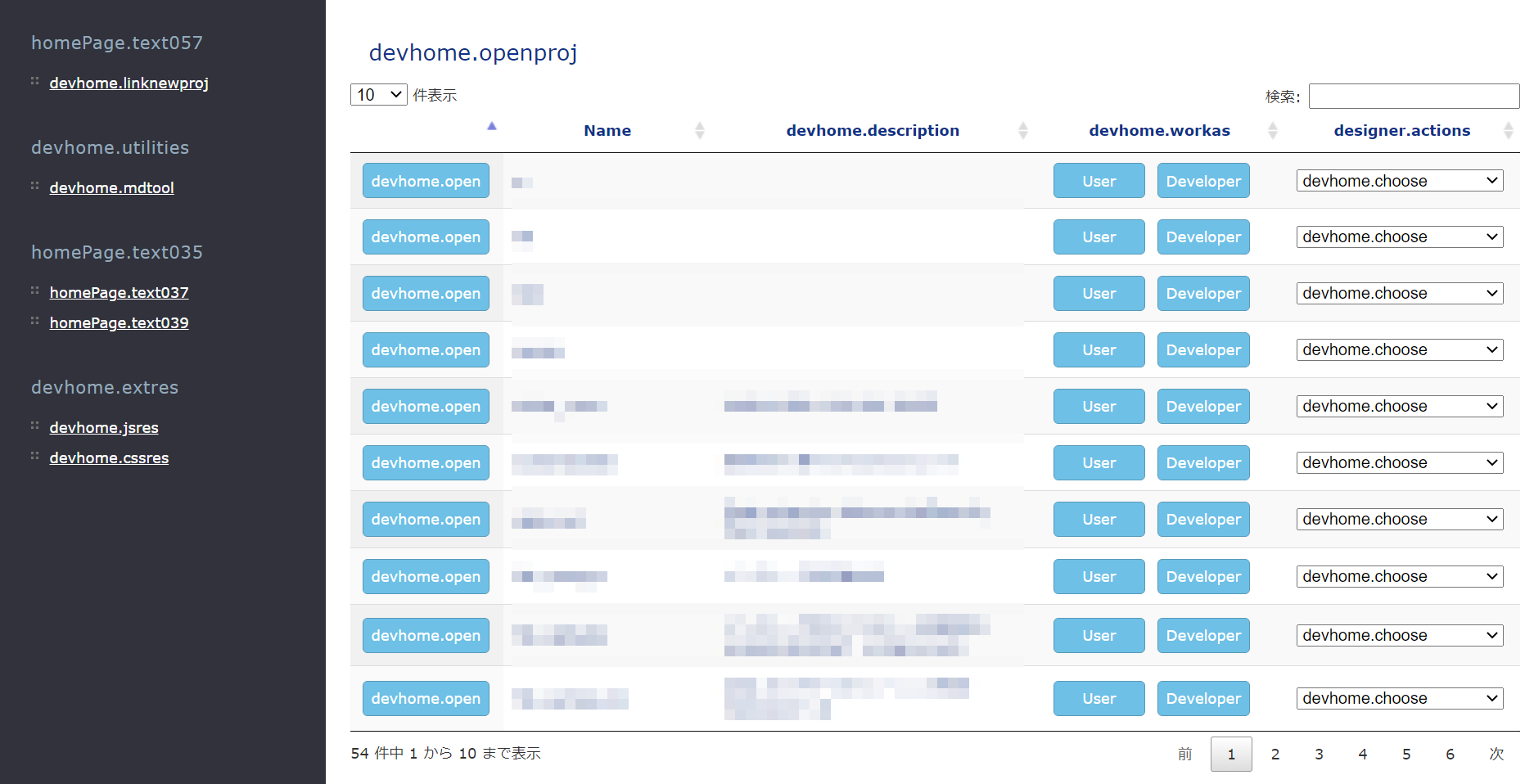Image resolution: width=1534 pixels, height=784 pixels.
Task: Expand devhome.choose dropdown in fifth row
Action: pyautogui.click(x=1399, y=406)
